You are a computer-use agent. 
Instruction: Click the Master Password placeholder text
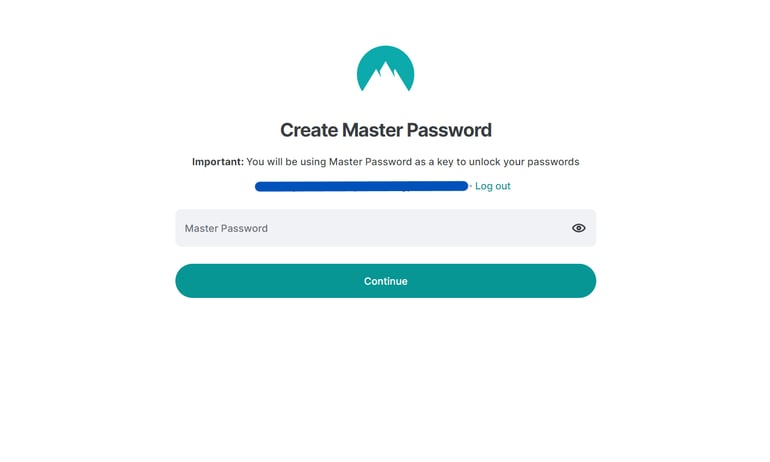226,228
